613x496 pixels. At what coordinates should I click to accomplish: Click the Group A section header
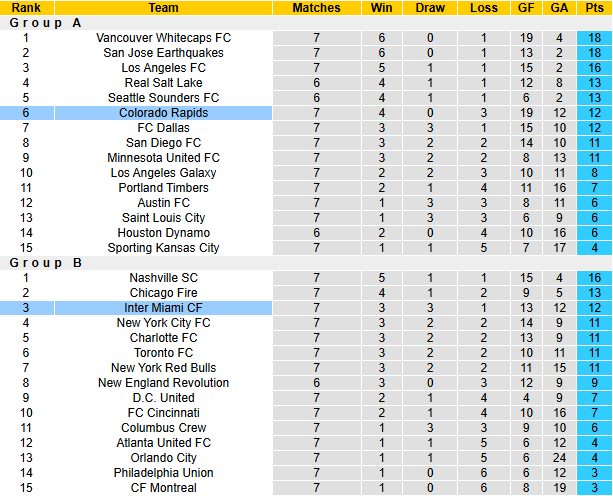tap(45, 23)
